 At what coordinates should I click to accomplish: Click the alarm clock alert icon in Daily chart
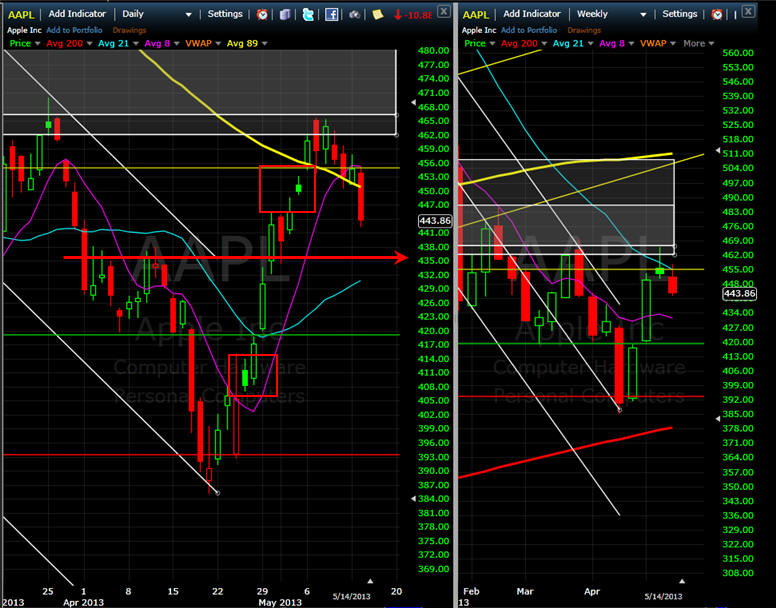tap(262, 14)
